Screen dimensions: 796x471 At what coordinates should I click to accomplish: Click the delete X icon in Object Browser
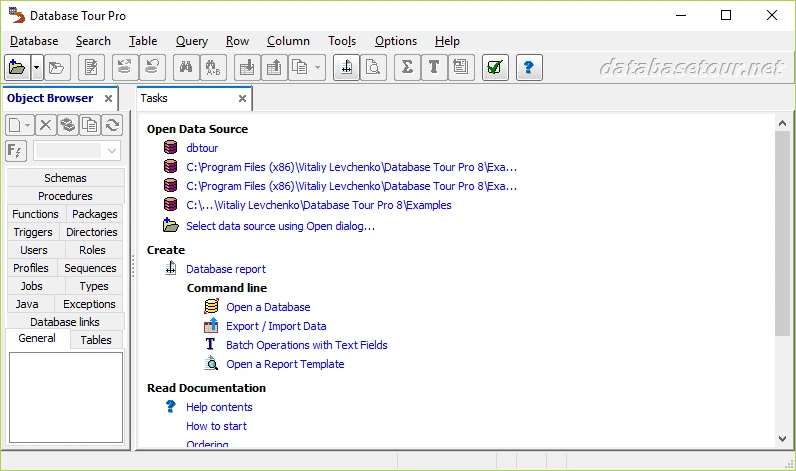pos(45,125)
